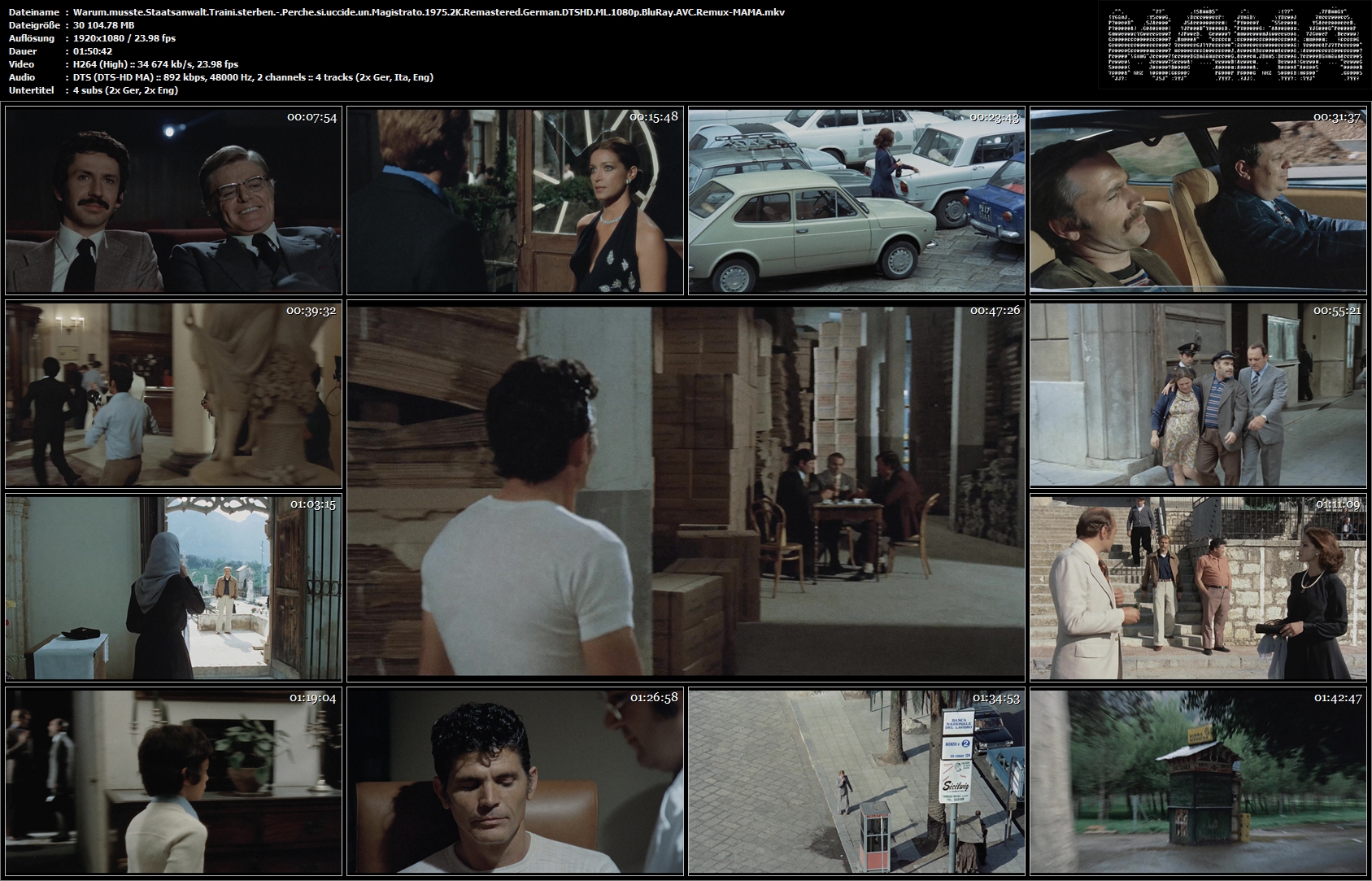Click the street scene frame 00:55:21
The width and height of the screenshot is (1372, 881).
tap(1198, 394)
